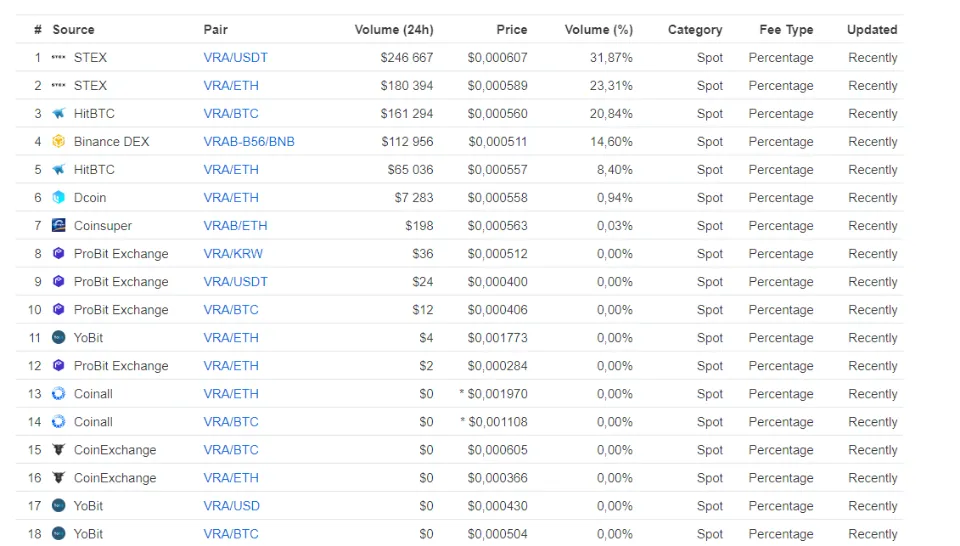
Task: Open the VRA/BTC pair in row 18
Action: click(231, 534)
